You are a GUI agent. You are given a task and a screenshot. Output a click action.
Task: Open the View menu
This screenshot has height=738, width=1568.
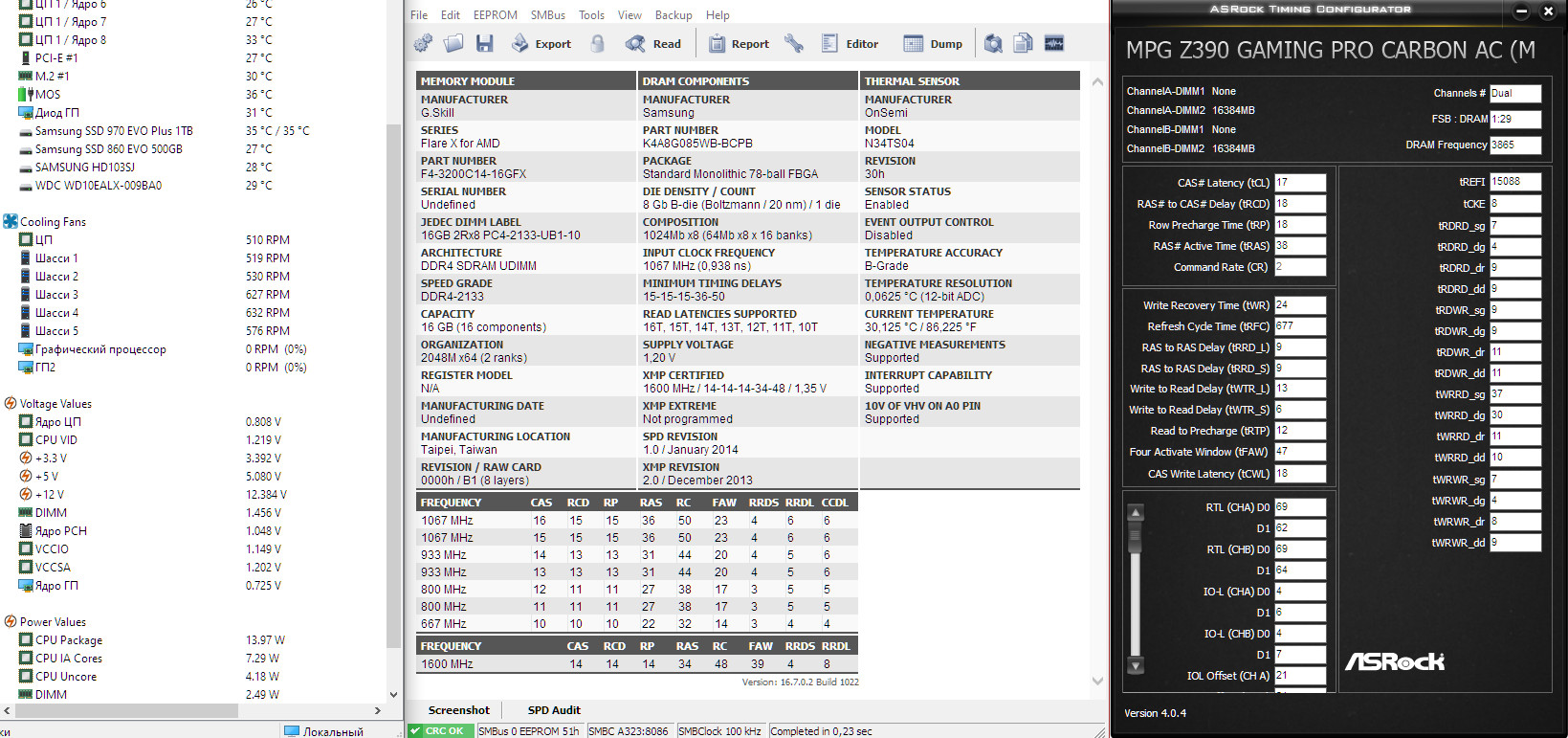tap(629, 14)
